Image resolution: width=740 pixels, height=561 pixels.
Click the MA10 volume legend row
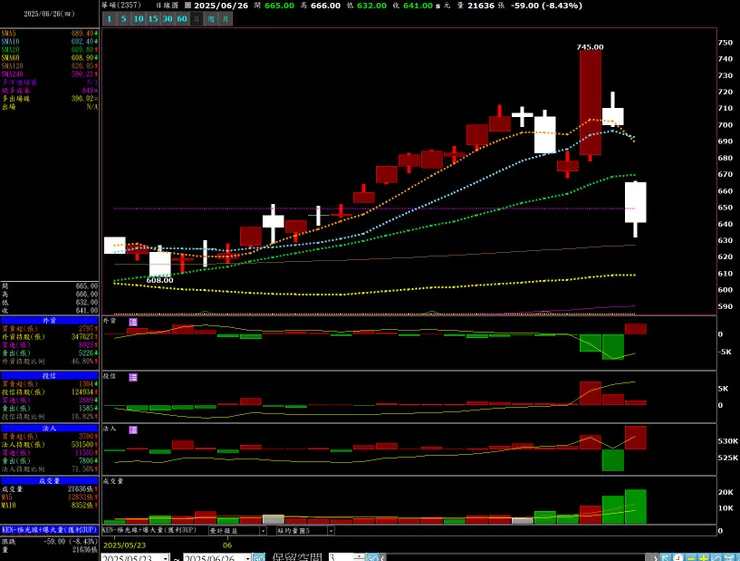[x=50, y=505]
